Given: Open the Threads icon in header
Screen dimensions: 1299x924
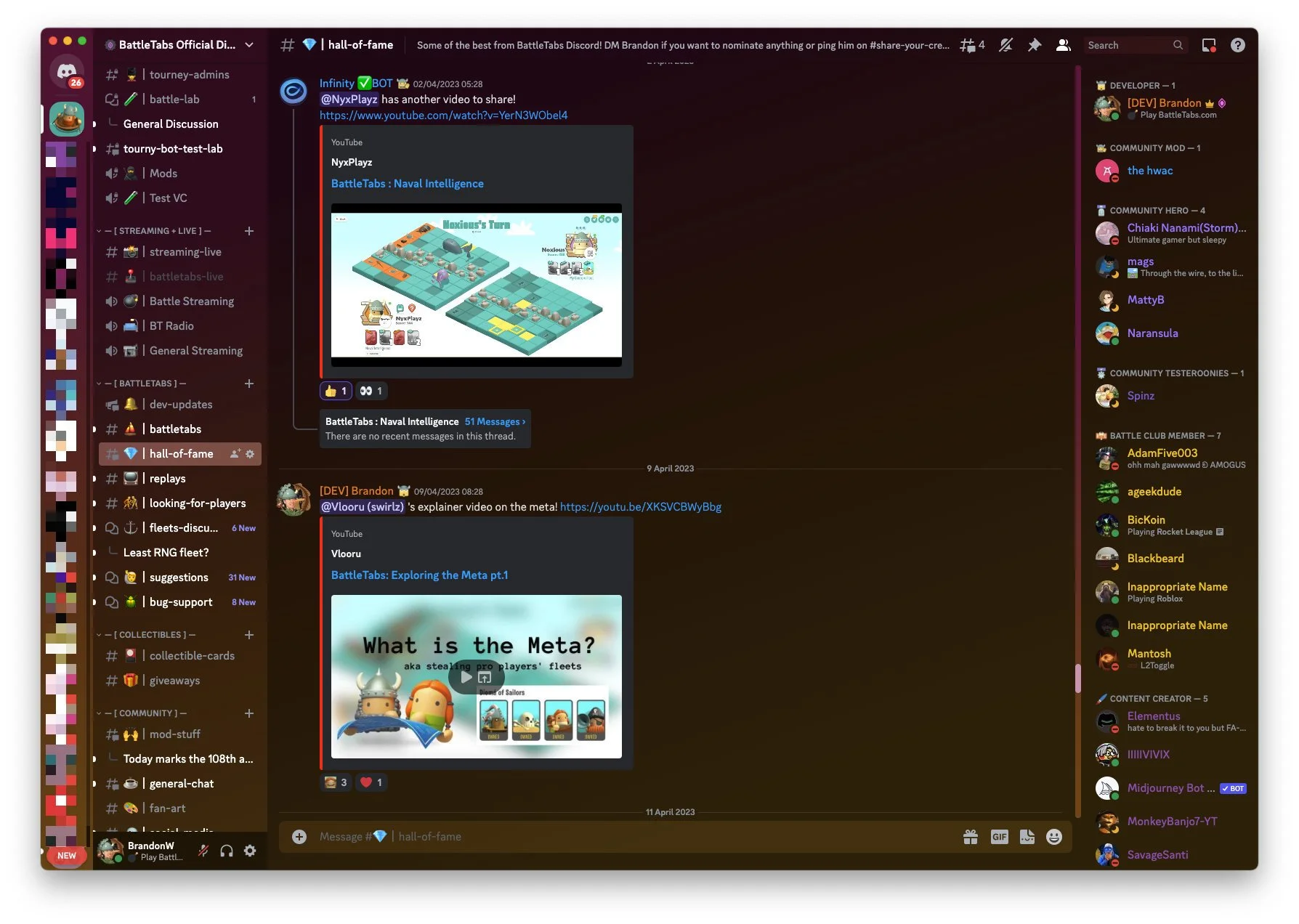Looking at the screenshot, I should pos(971,45).
